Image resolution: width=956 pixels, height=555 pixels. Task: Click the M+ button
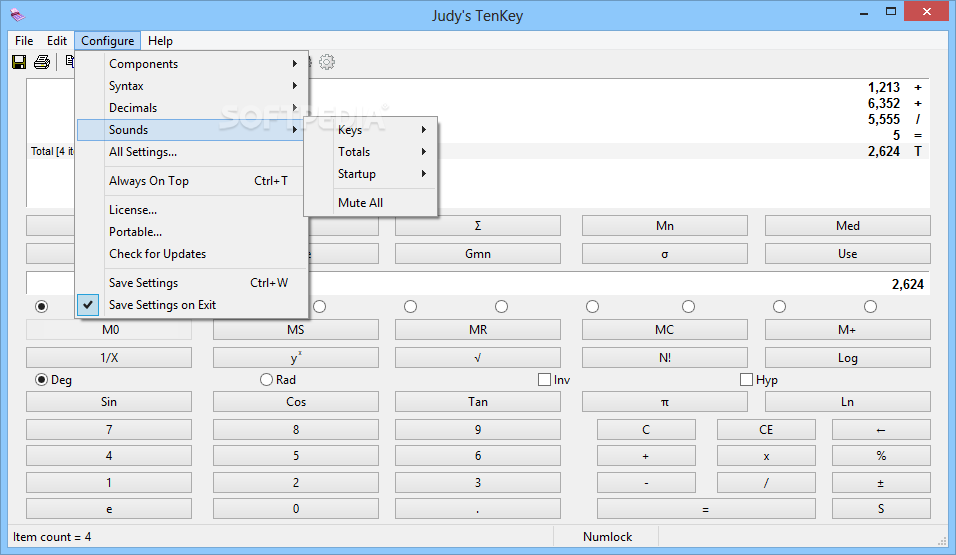[x=847, y=330]
